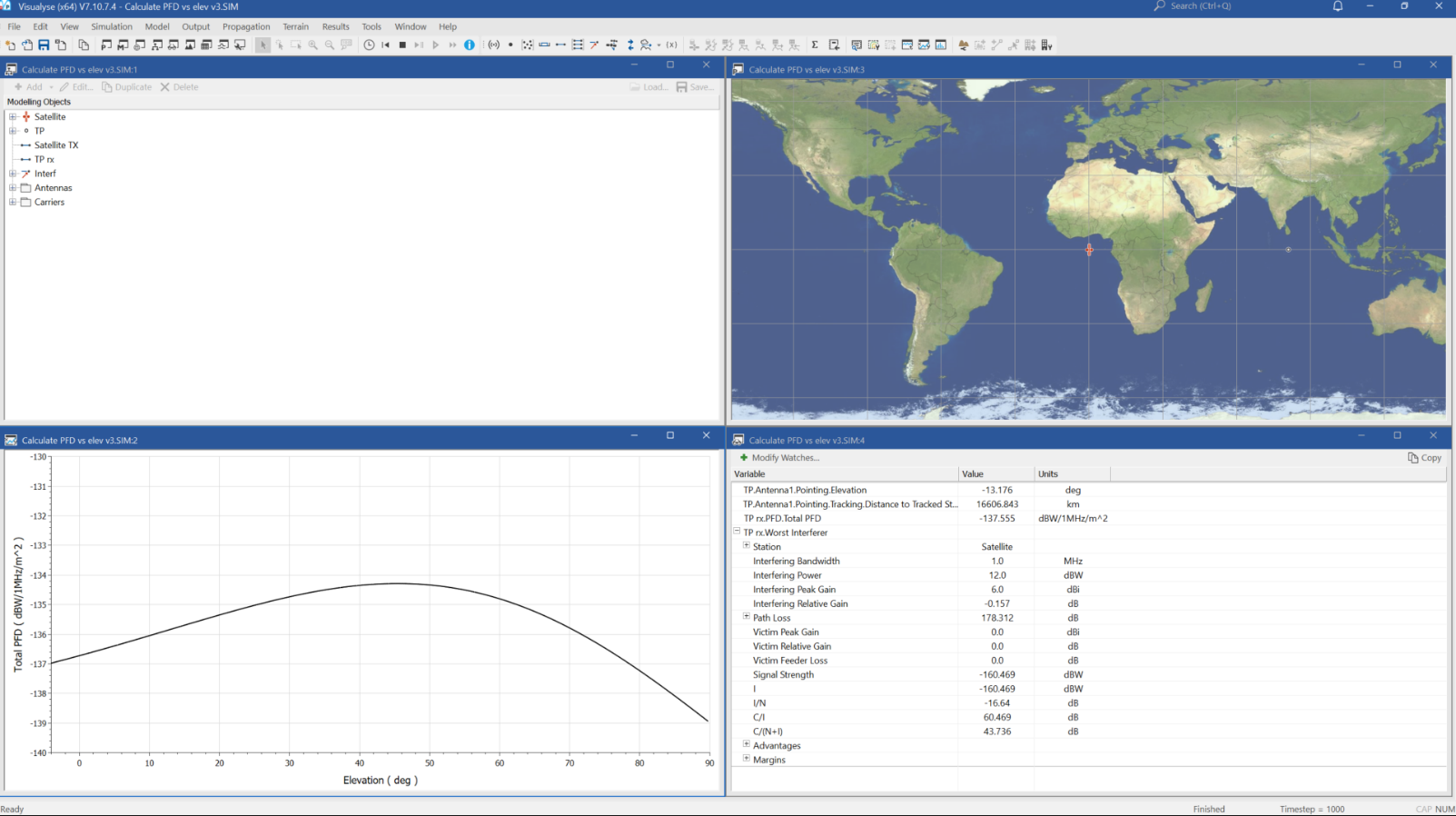Image resolution: width=1456 pixels, height=816 pixels.
Task: Expand the Path Loss row
Action: [747, 617]
